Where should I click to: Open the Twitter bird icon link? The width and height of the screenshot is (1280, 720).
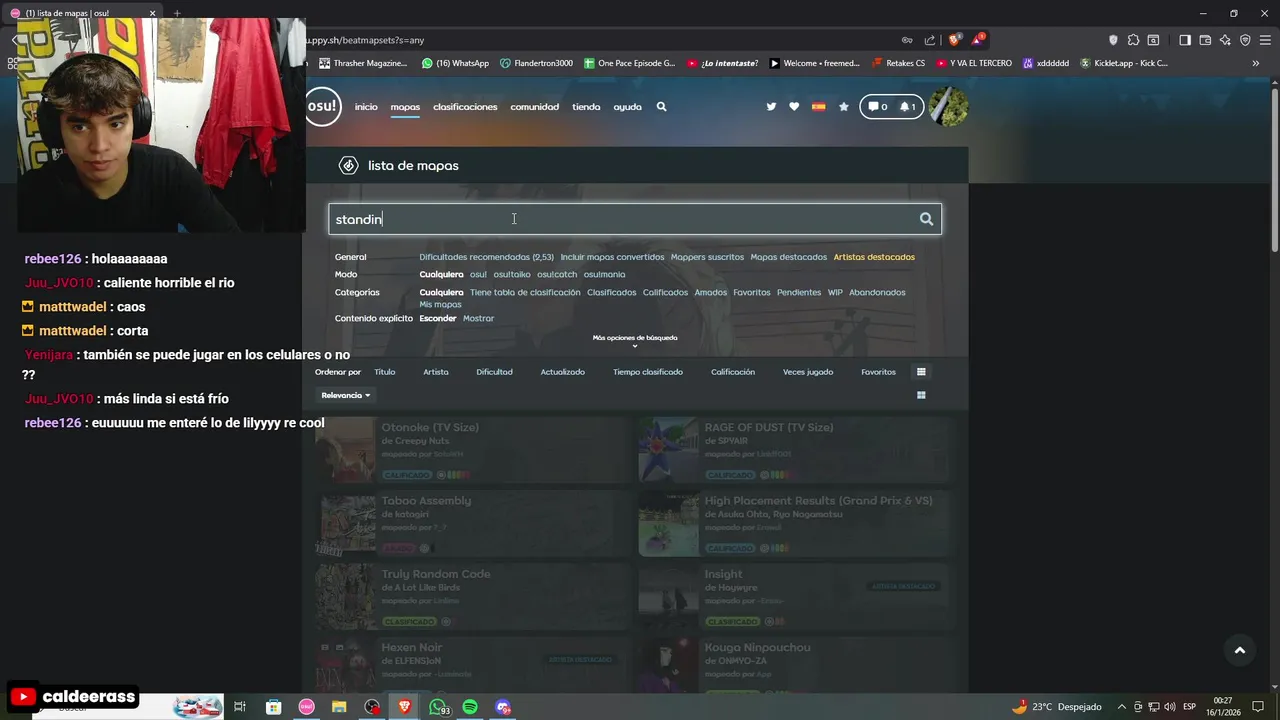click(x=771, y=107)
